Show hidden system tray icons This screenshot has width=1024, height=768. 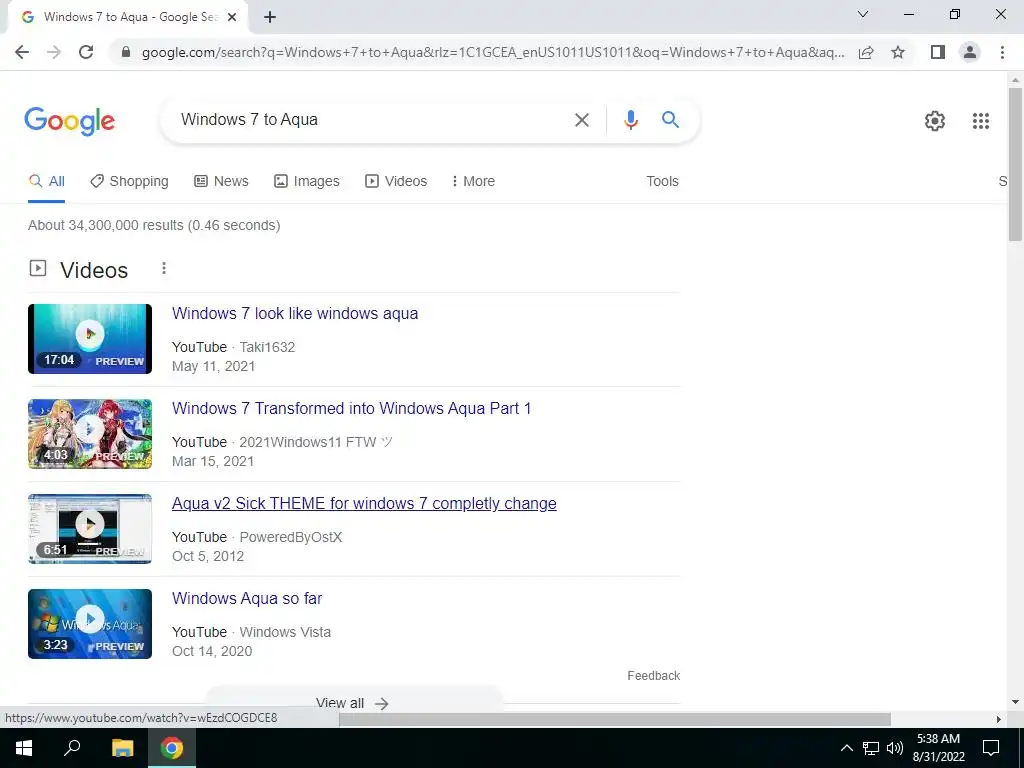pyautogui.click(x=846, y=748)
